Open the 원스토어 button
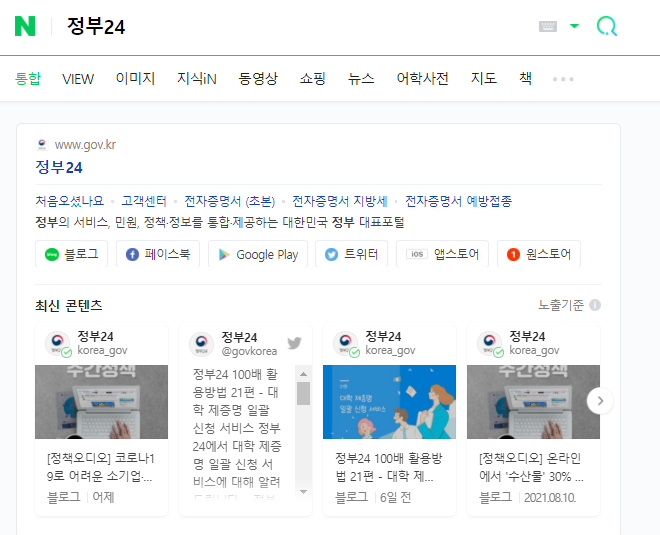 (539, 254)
